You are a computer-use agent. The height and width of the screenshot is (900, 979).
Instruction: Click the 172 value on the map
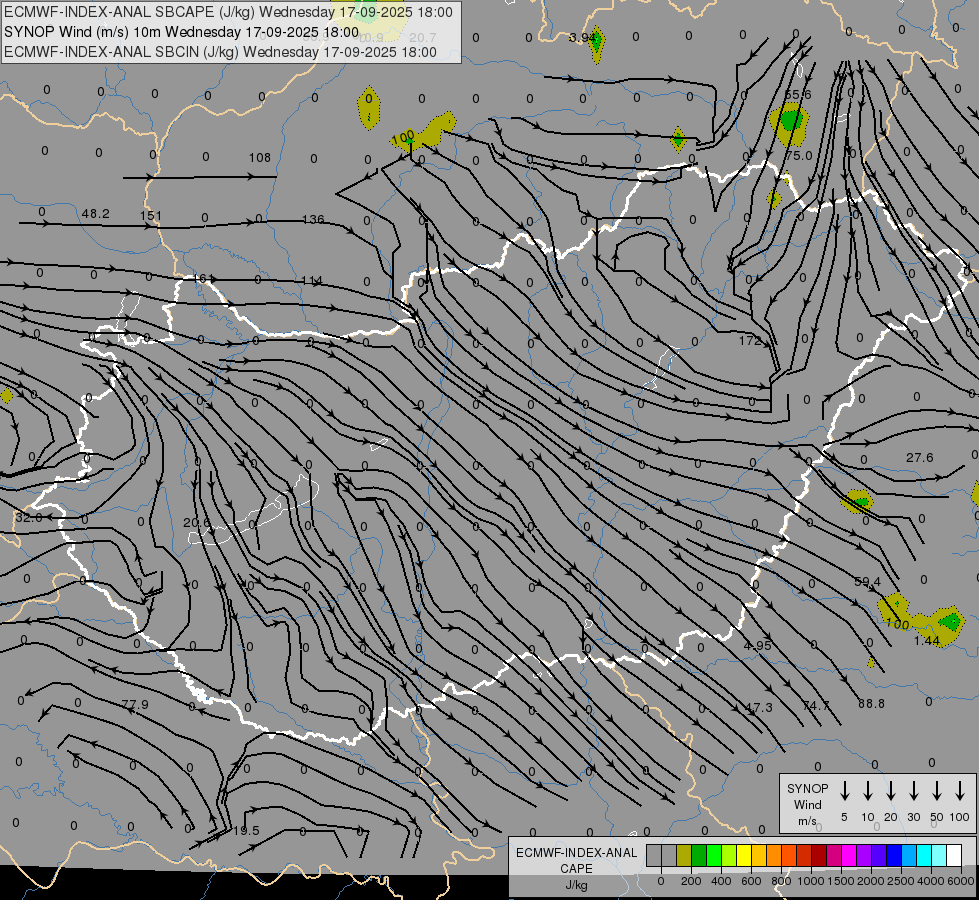[750, 341]
